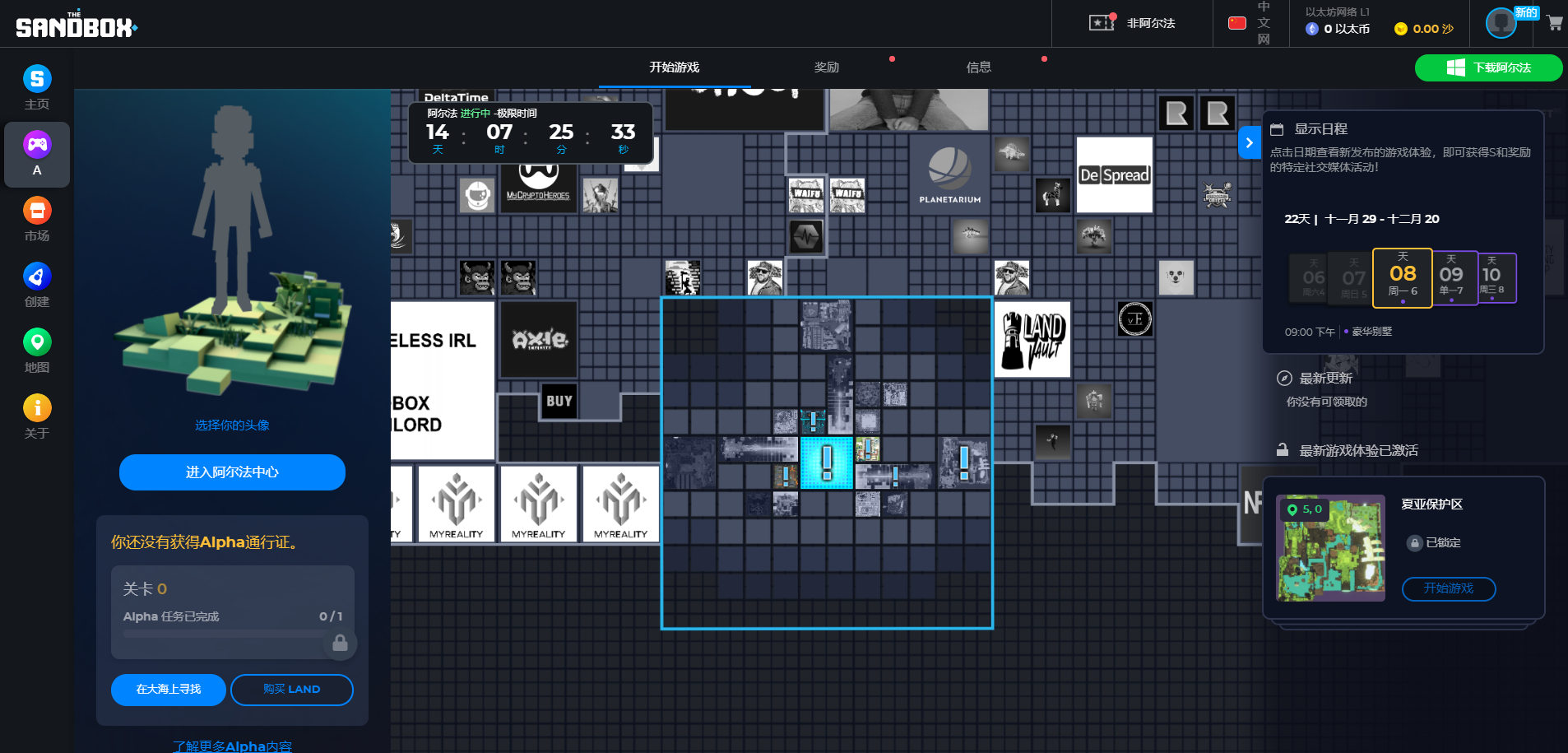Screen dimensions: 1568x753
Task: Click the lock icon beside 最新游戏体验已激活
Action: coord(1282,450)
